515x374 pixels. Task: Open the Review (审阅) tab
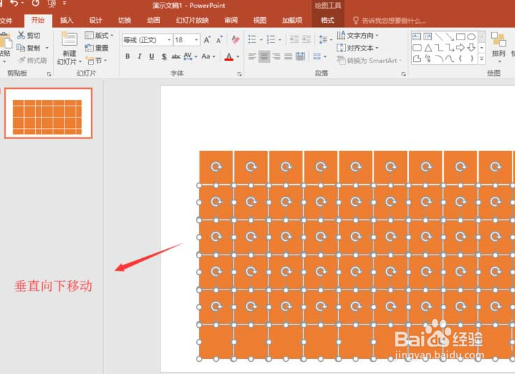231,21
